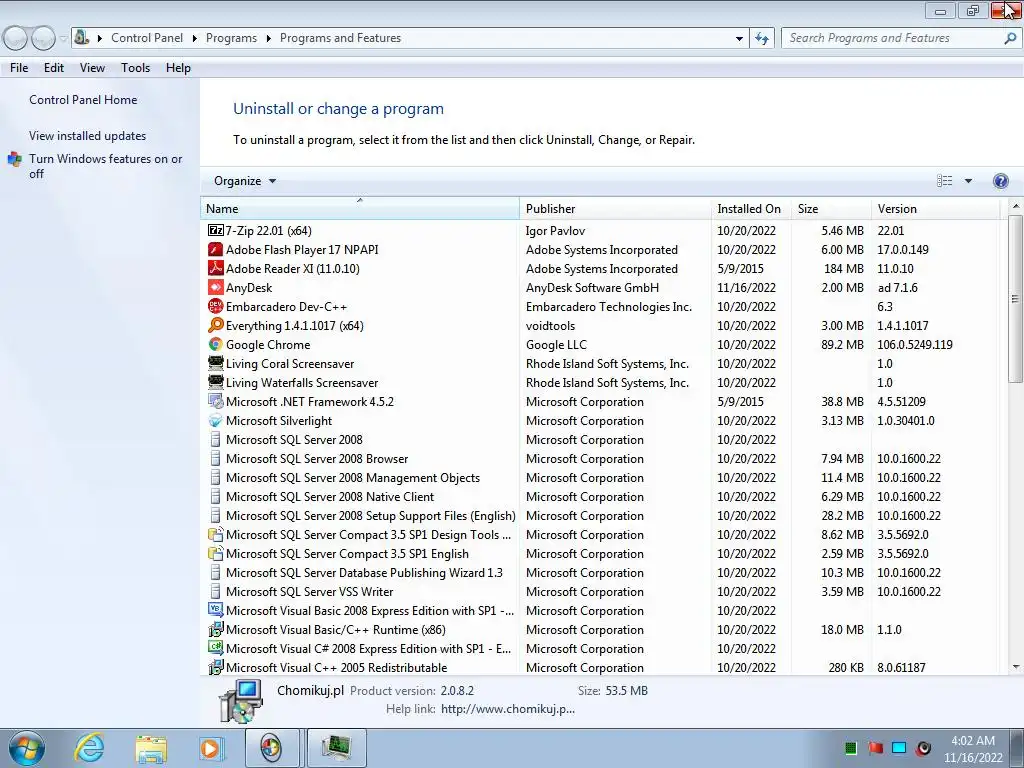Screen dimensions: 1024x768
Task: Select the AnyDesk icon in the list
Action: [216, 287]
